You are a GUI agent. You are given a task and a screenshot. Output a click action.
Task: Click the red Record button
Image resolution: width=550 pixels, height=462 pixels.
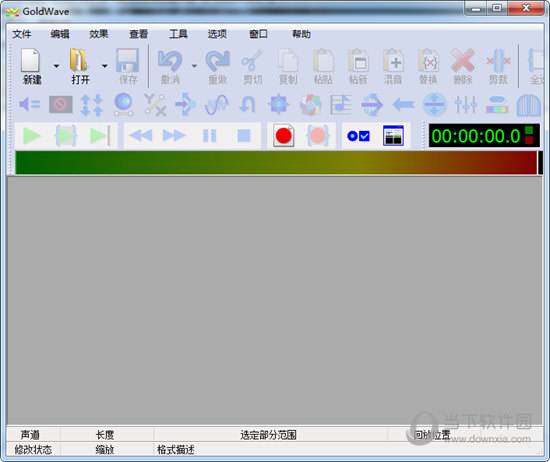click(283, 136)
